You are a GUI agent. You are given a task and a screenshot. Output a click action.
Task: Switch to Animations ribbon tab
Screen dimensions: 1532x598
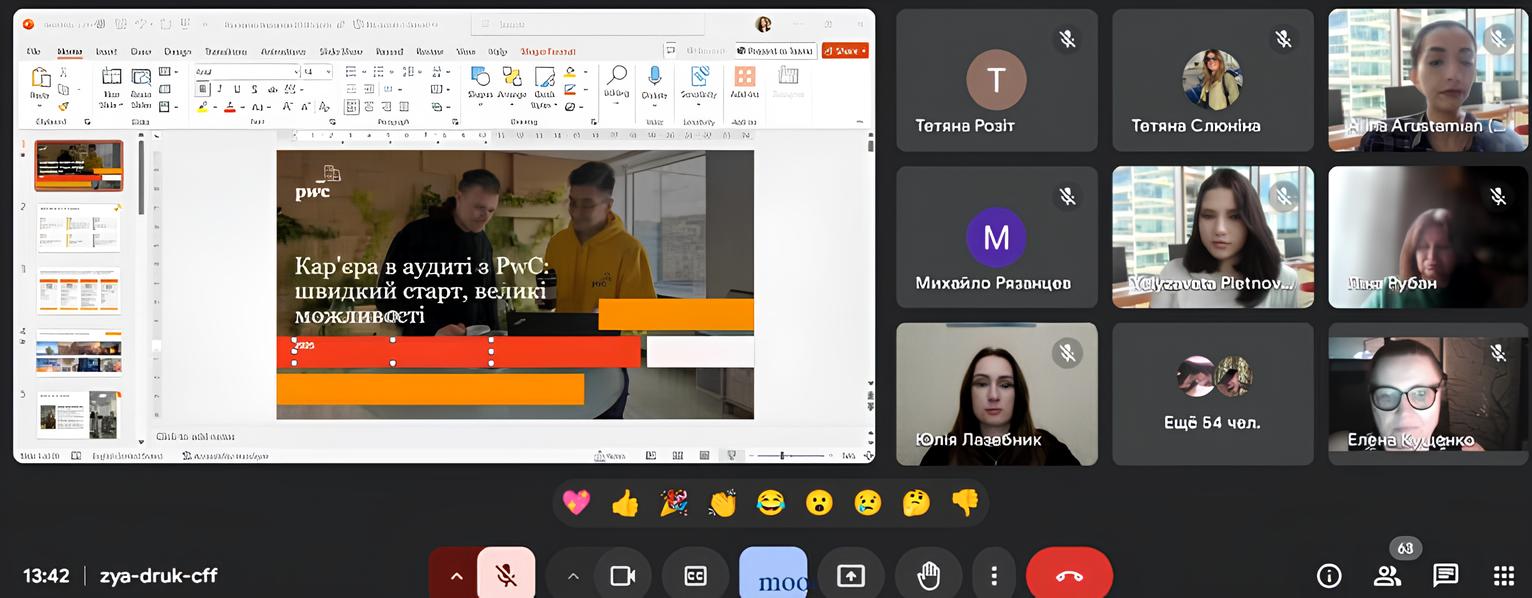(x=283, y=51)
